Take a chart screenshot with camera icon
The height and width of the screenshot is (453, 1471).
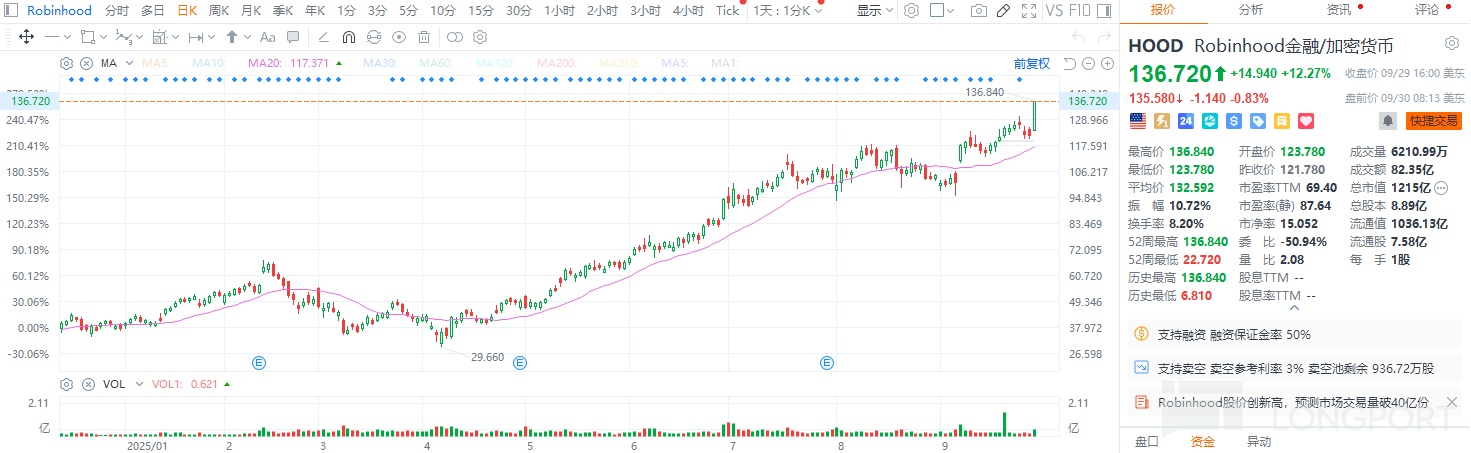979,11
